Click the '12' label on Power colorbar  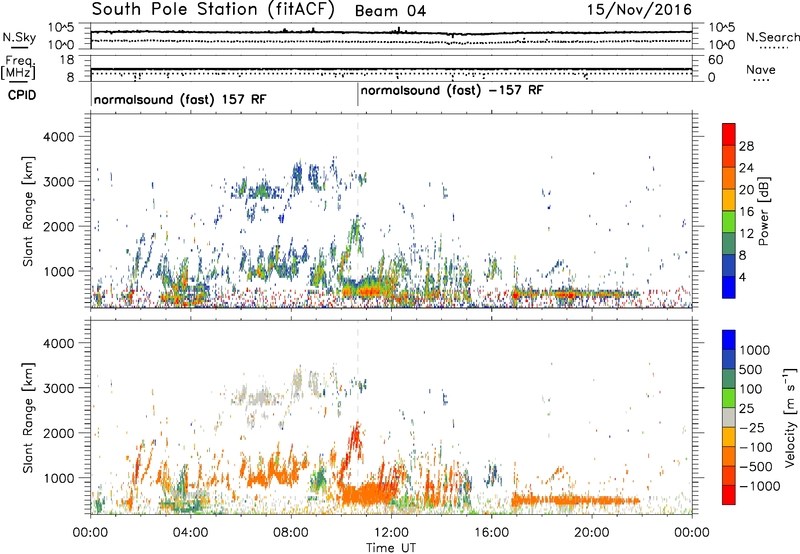(746, 234)
